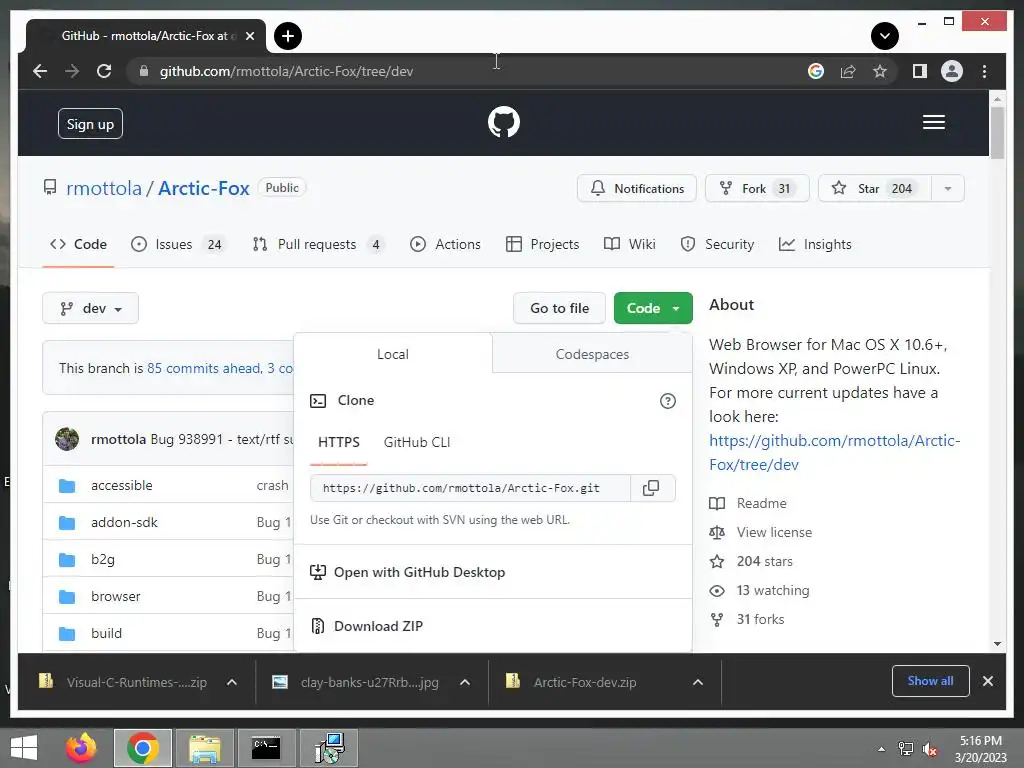Image resolution: width=1024 pixels, height=768 pixels.
Task: Click the green Code dropdown button
Action: coord(653,308)
